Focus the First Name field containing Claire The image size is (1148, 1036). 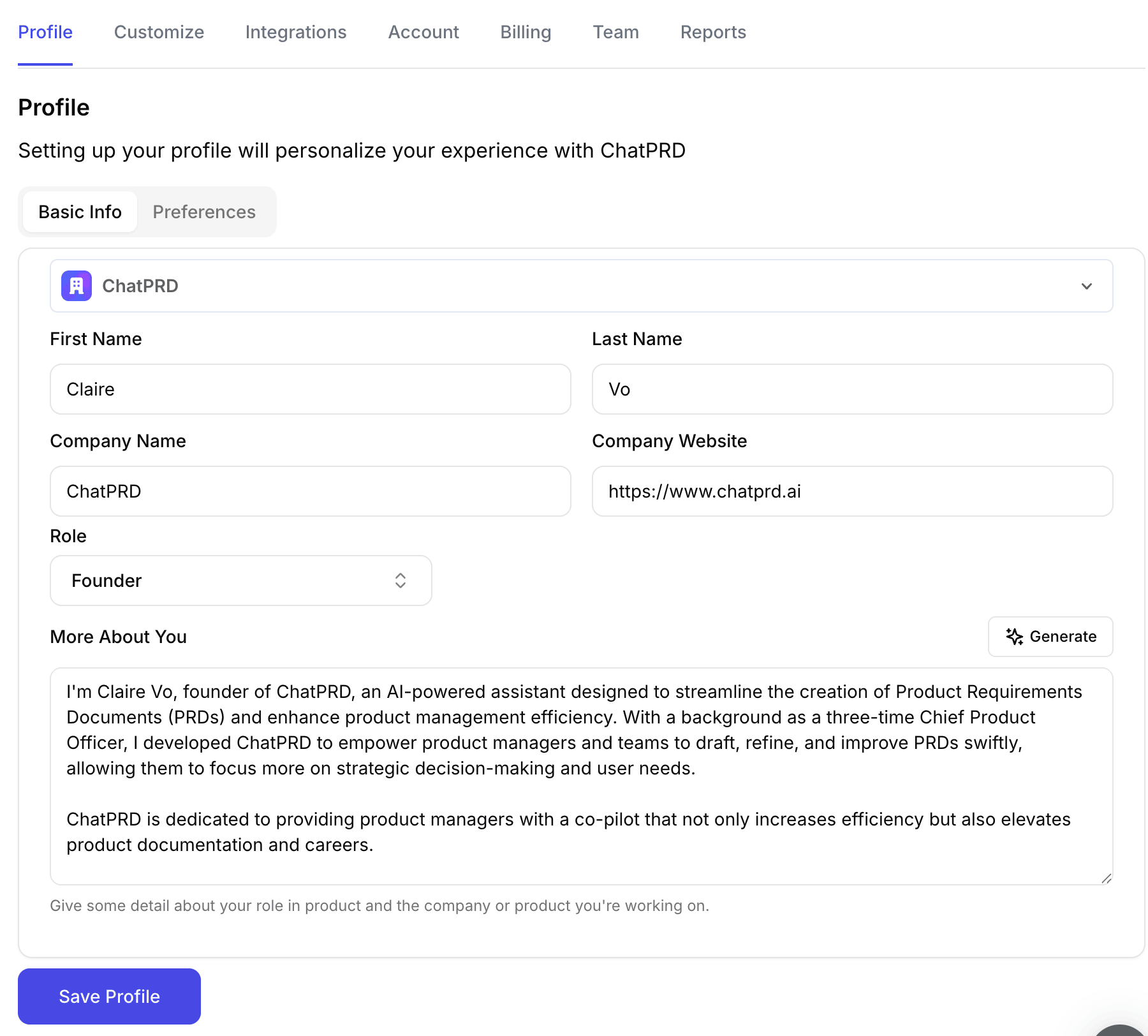[x=311, y=389]
